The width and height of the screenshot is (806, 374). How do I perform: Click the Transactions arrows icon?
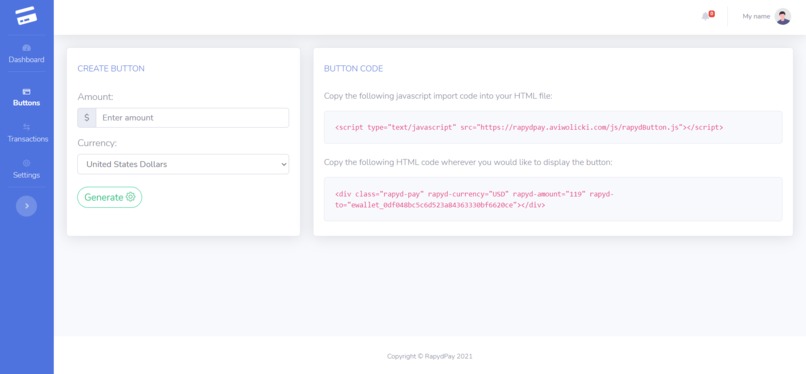pyautogui.click(x=27, y=127)
